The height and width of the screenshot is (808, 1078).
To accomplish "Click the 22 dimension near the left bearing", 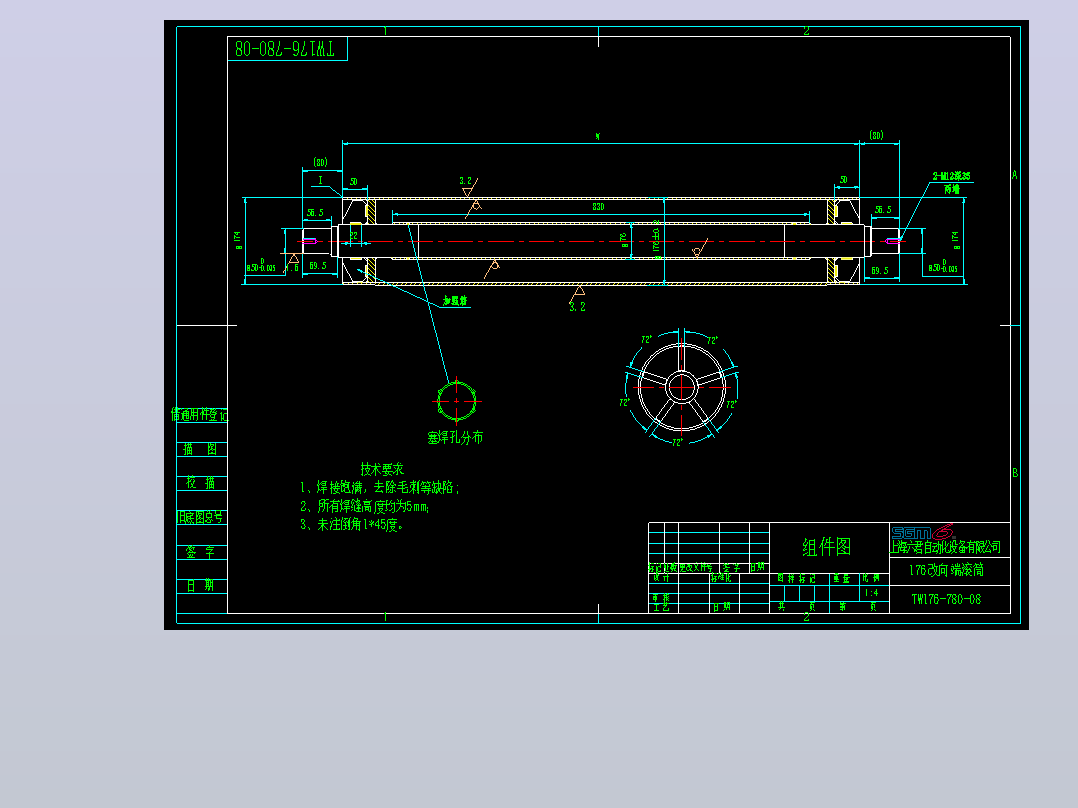I will pos(353,235).
